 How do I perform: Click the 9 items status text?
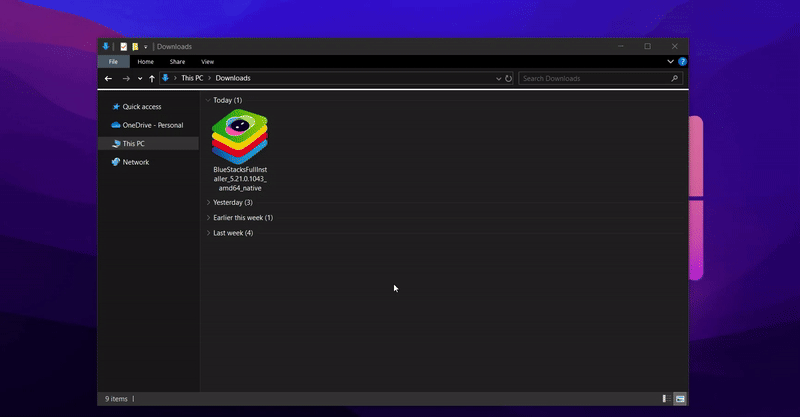116,399
